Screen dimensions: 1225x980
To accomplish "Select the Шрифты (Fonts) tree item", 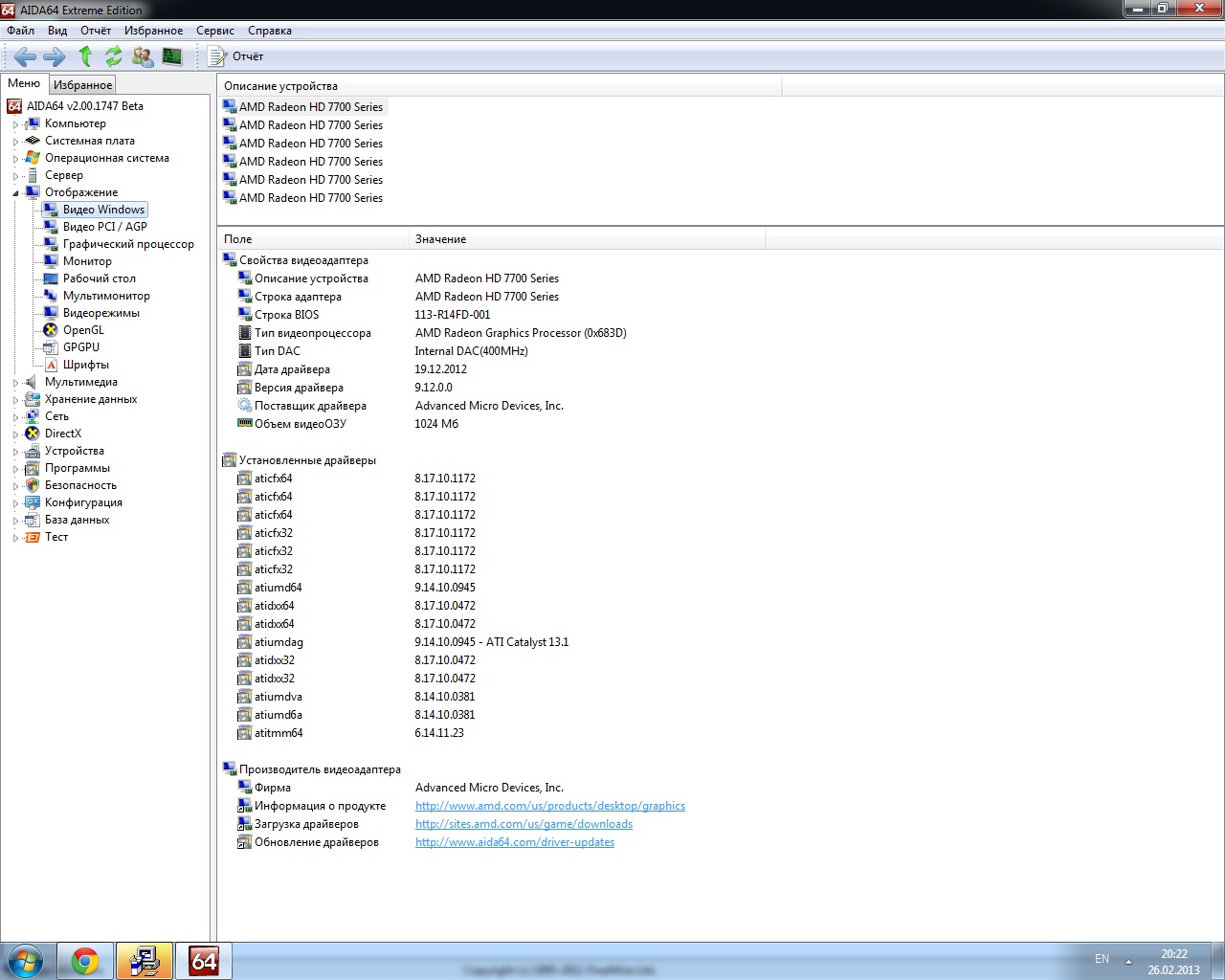I will [85, 365].
